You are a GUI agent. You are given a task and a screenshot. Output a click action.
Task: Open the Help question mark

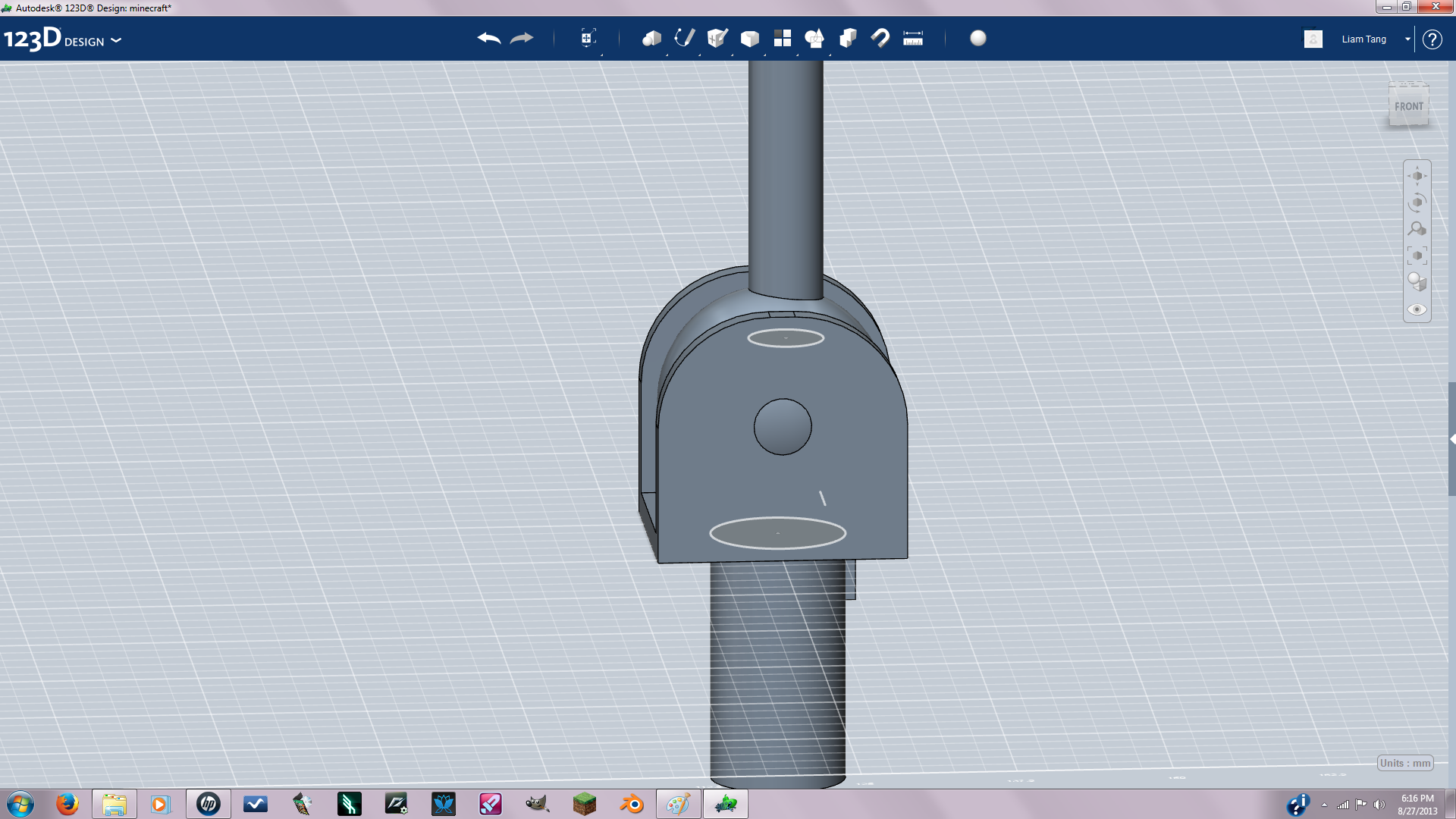point(1432,39)
